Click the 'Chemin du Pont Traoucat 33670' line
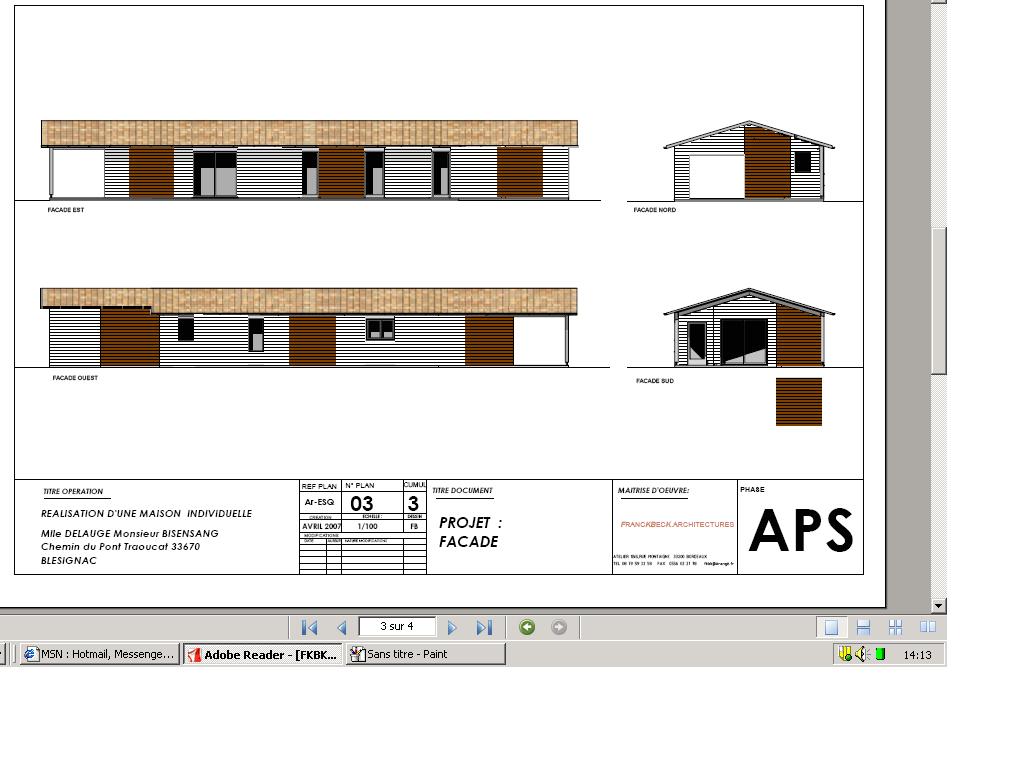This screenshot has width=1024, height=768. click(x=120, y=547)
